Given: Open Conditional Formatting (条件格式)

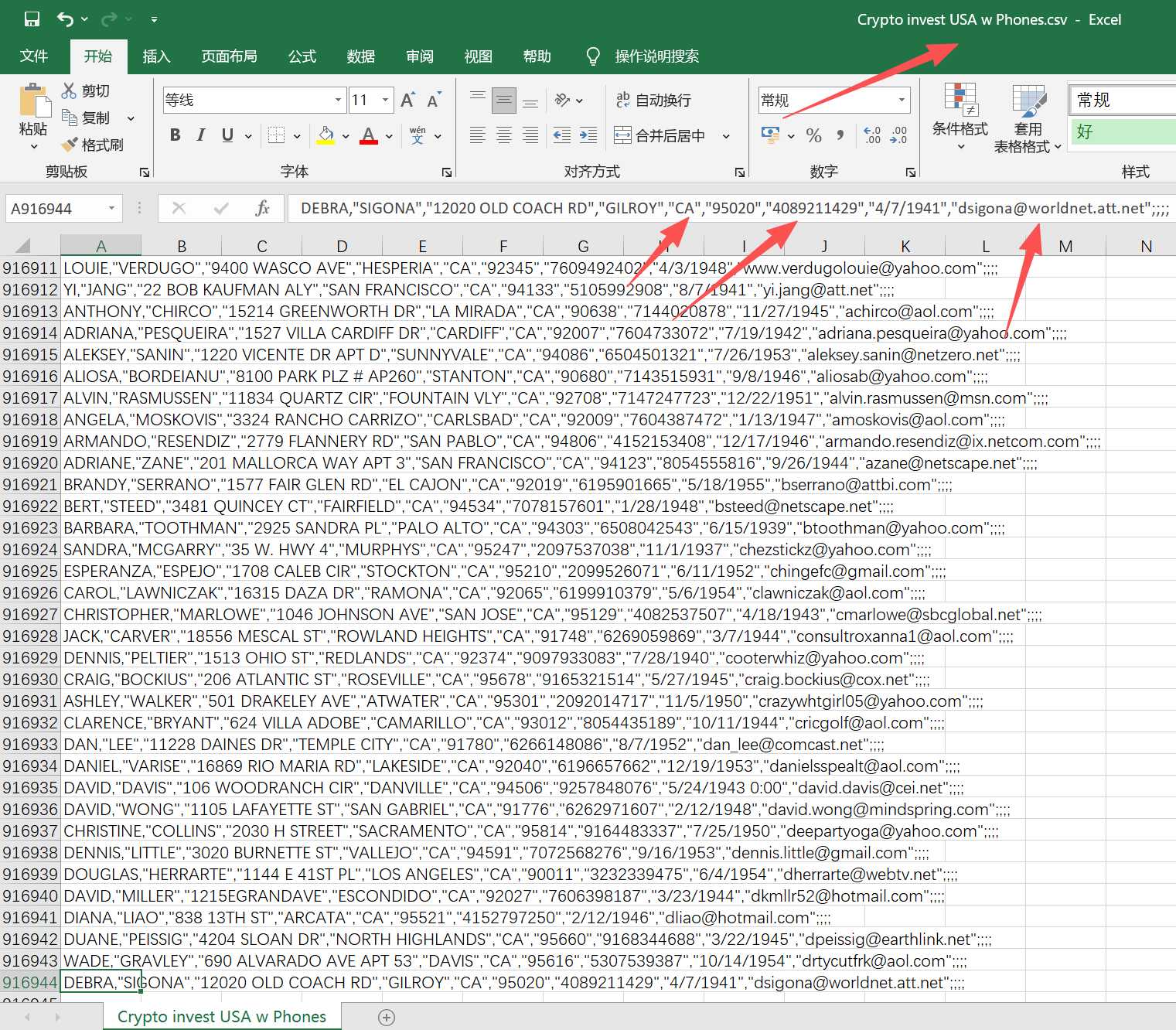Looking at the screenshot, I should click(x=960, y=116).
